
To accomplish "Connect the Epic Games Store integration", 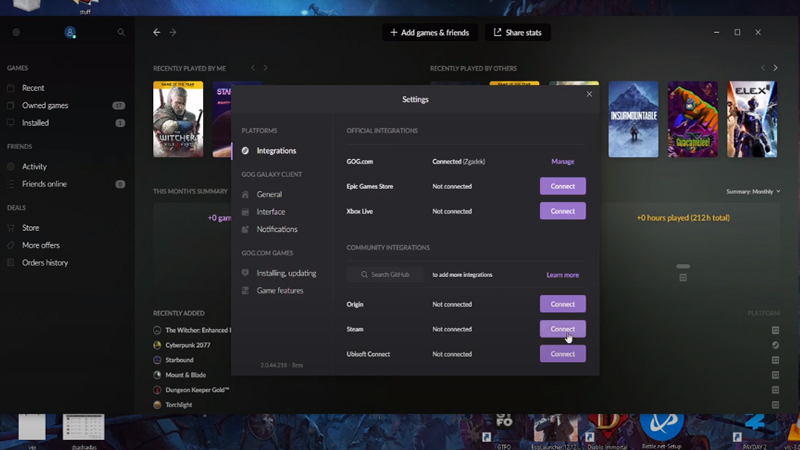I will [x=562, y=186].
